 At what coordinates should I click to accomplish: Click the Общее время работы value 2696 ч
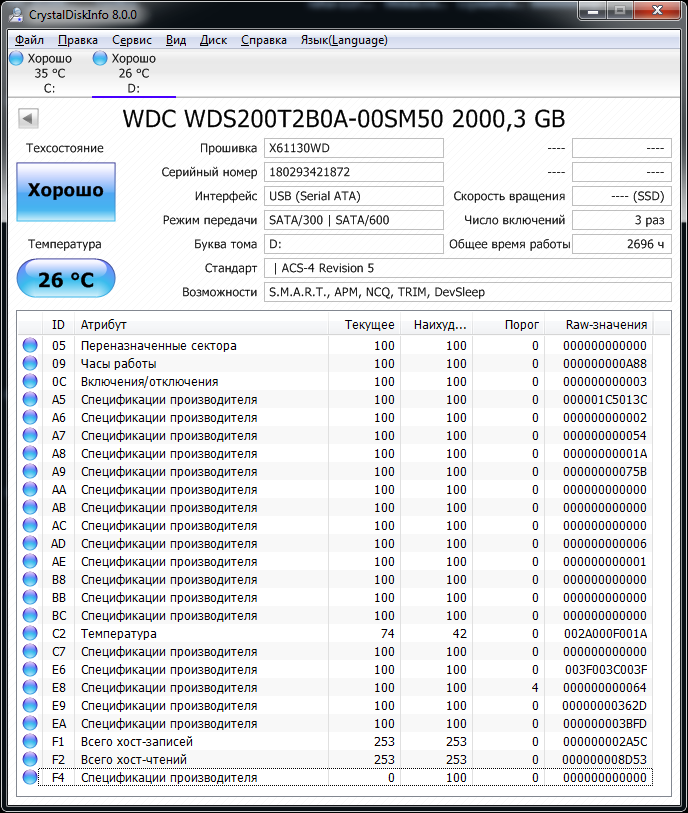pyautogui.click(x=622, y=244)
